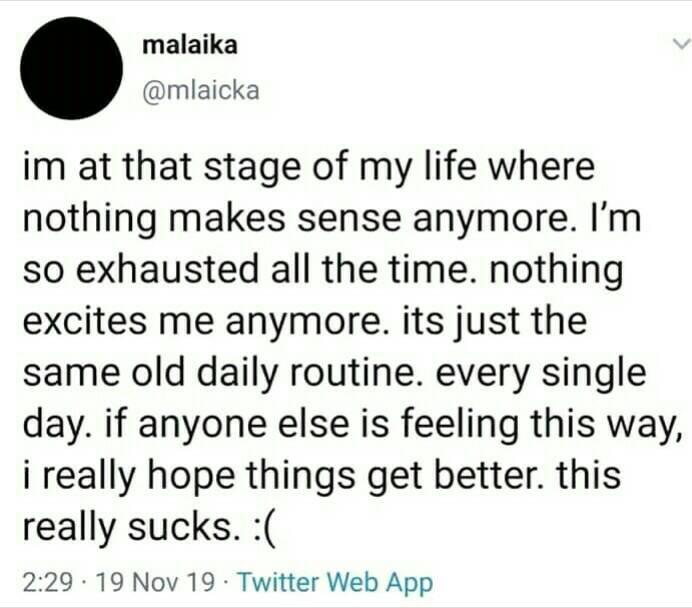
Task: Click the words "this way," in the tweet
Action: [604, 425]
